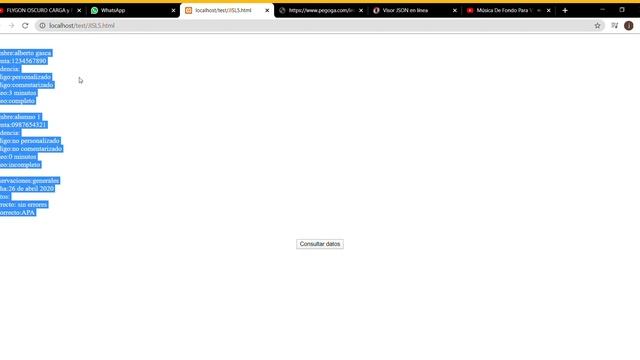
Task: Close the WhatsApp tab
Action: (173, 11)
